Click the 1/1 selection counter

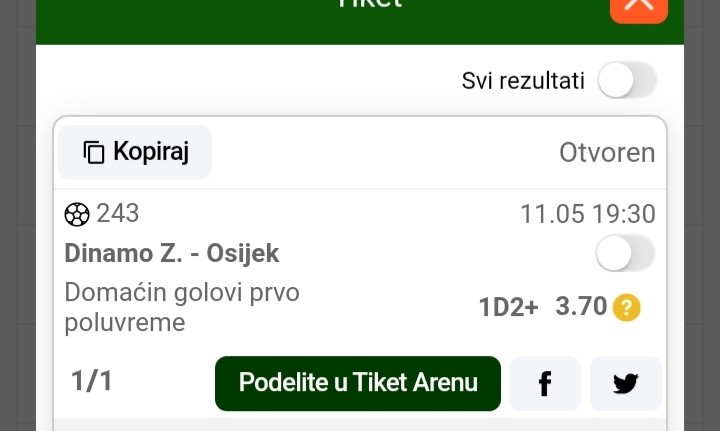tap(91, 381)
